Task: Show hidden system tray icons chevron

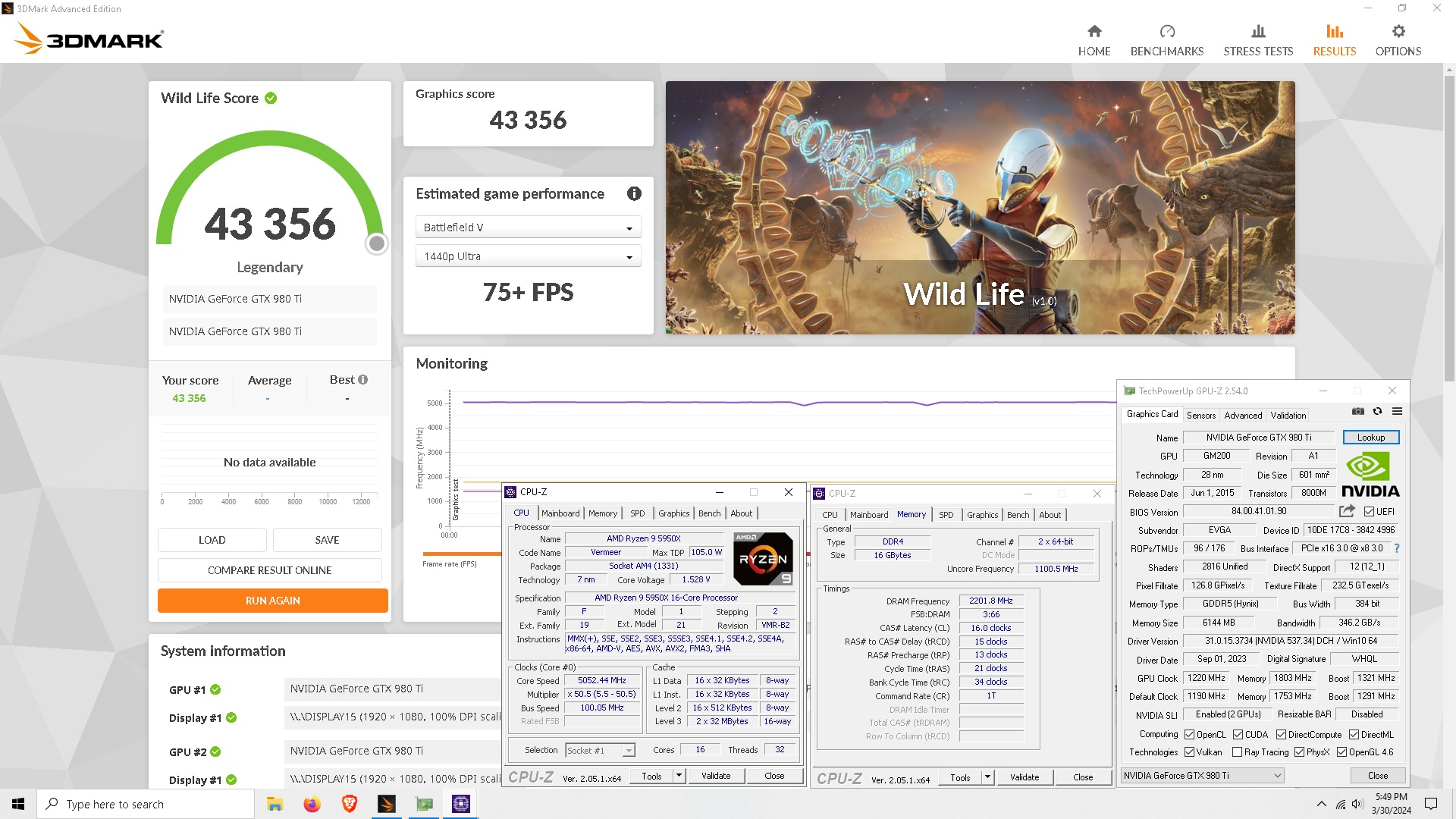Action: [x=1321, y=804]
